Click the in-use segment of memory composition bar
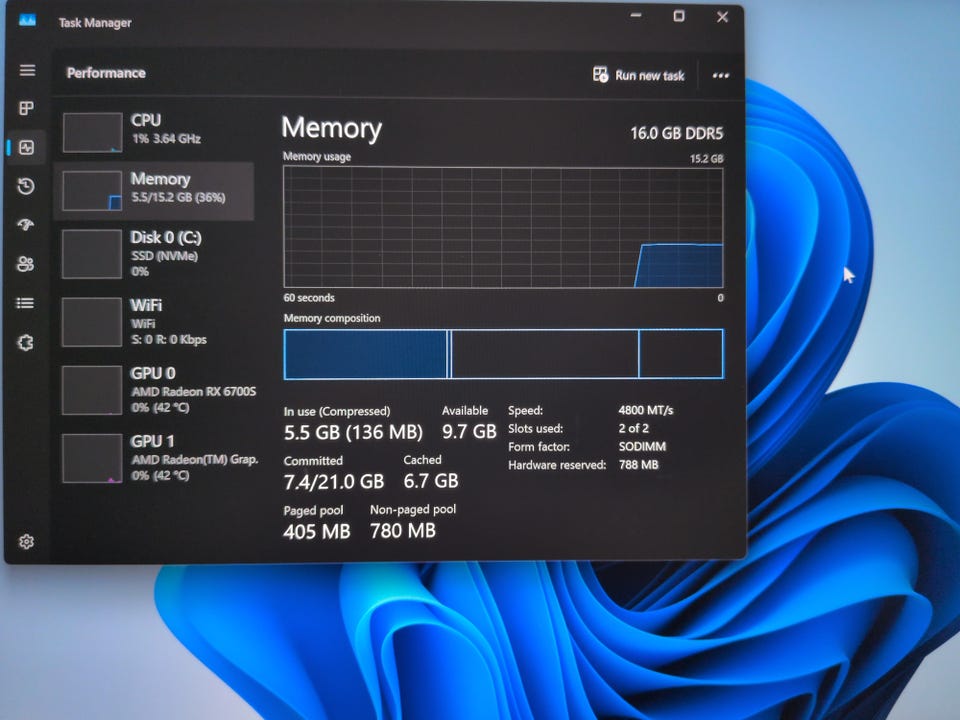 coord(366,354)
